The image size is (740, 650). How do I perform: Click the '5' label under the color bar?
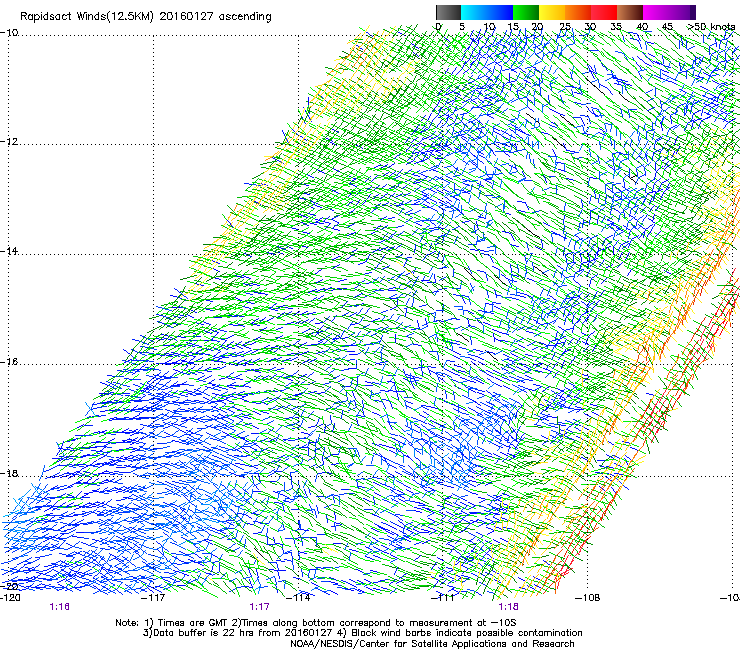tap(462, 27)
